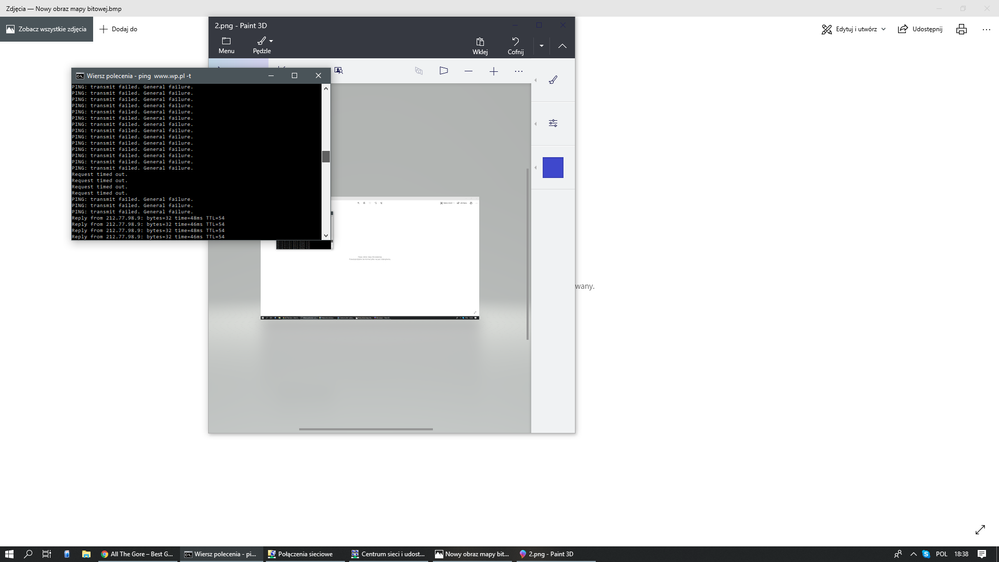Click the command prompt title bar icon
Viewport: 999px width, 562px height.
pos(80,76)
